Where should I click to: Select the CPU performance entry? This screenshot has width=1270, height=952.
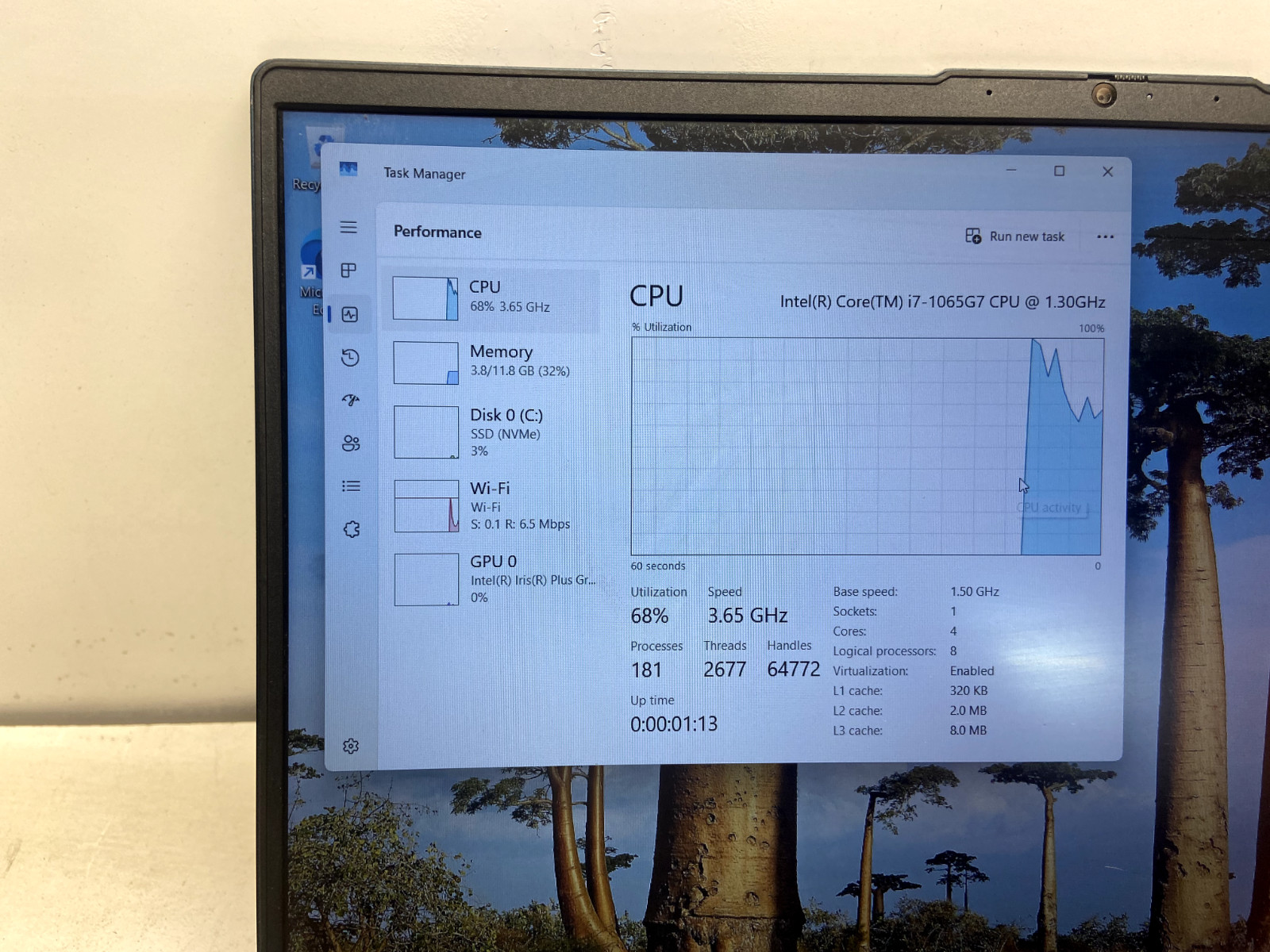coord(491,298)
